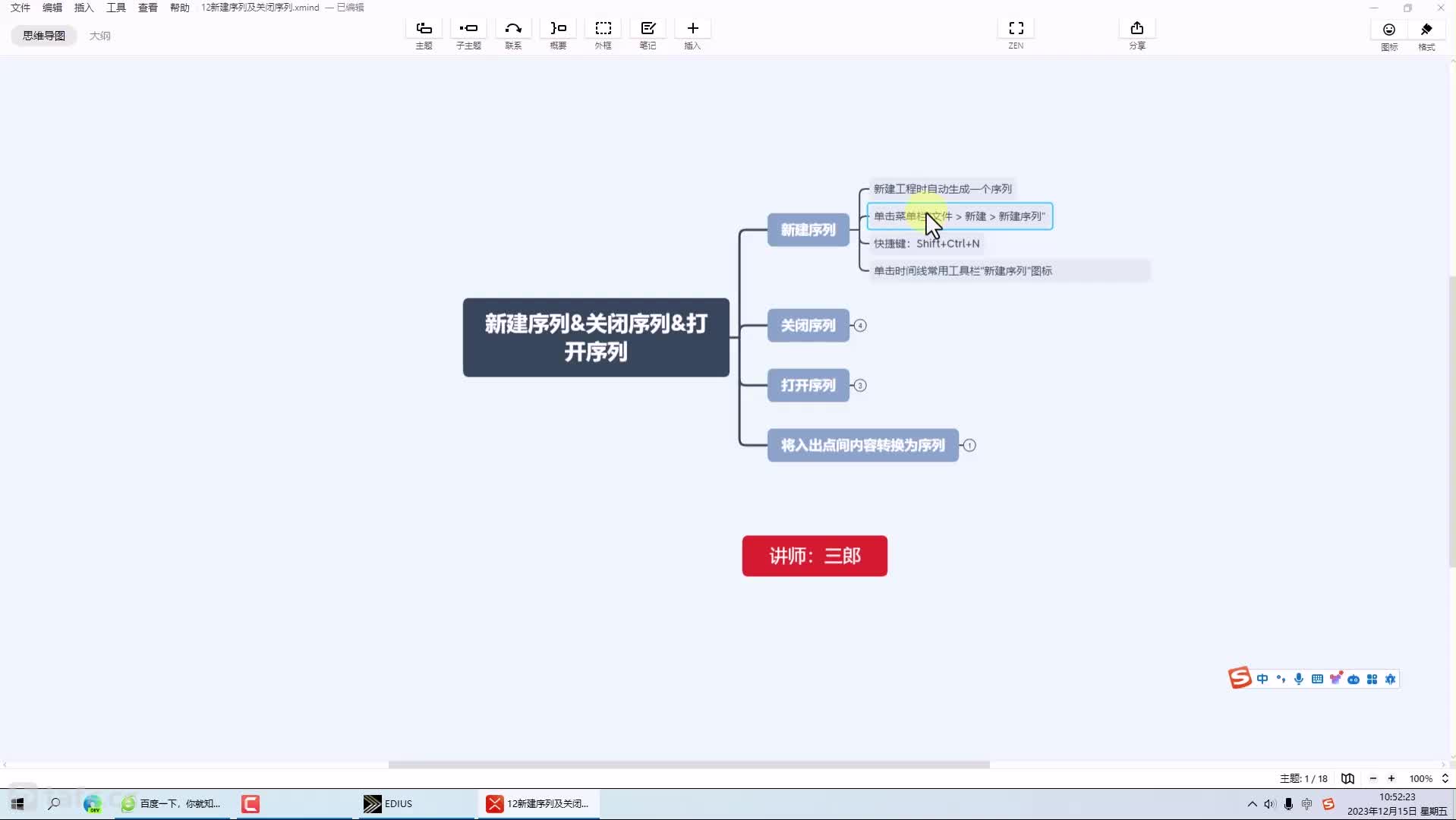The image size is (1456, 820).
Task: Select the 快捷键: Shift+Ctrl+N subtopic
Action: pos(926,244)
